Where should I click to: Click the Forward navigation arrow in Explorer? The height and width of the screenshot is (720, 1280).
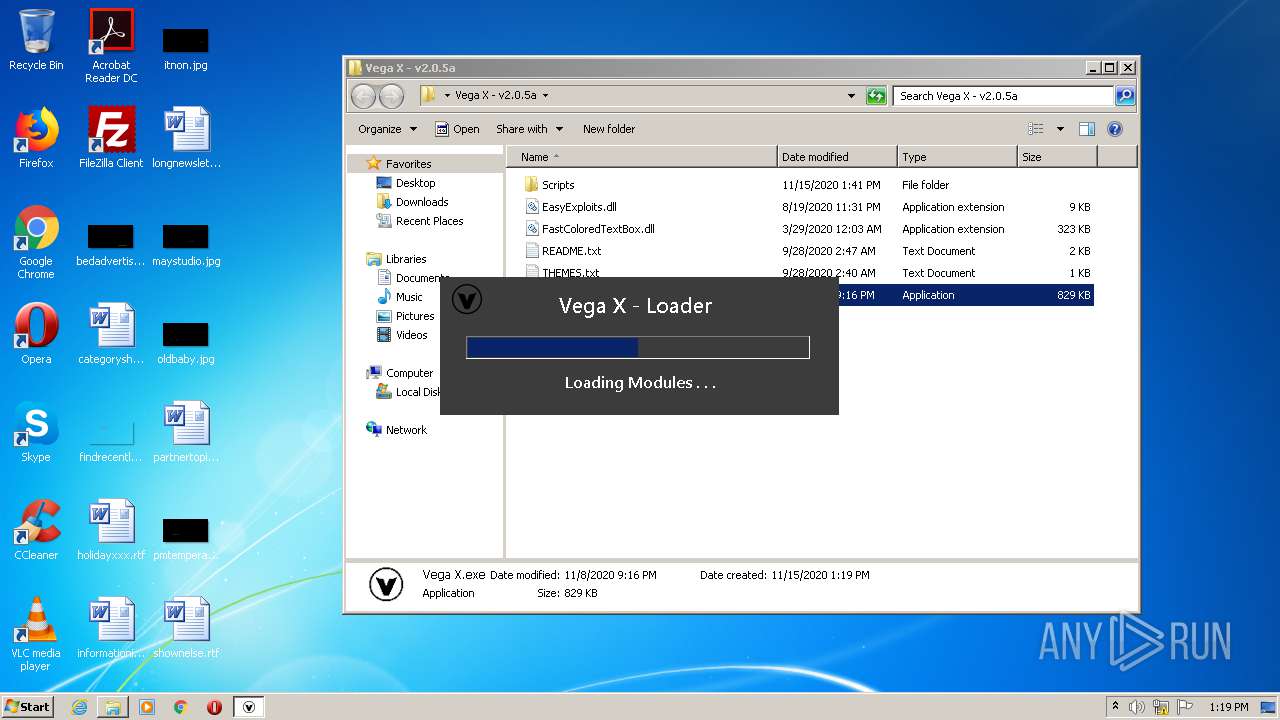(x=391, y=96)
